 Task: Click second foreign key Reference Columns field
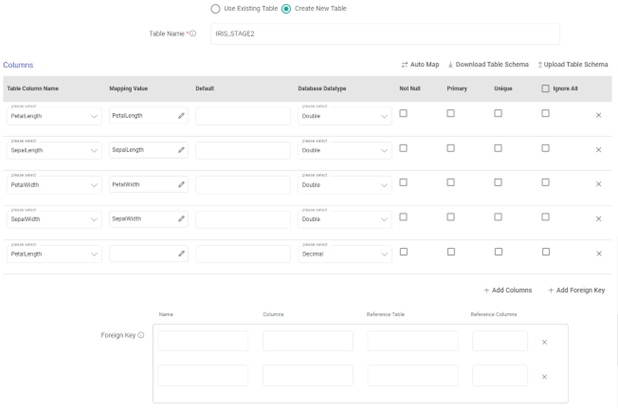(x=500, y=376)
